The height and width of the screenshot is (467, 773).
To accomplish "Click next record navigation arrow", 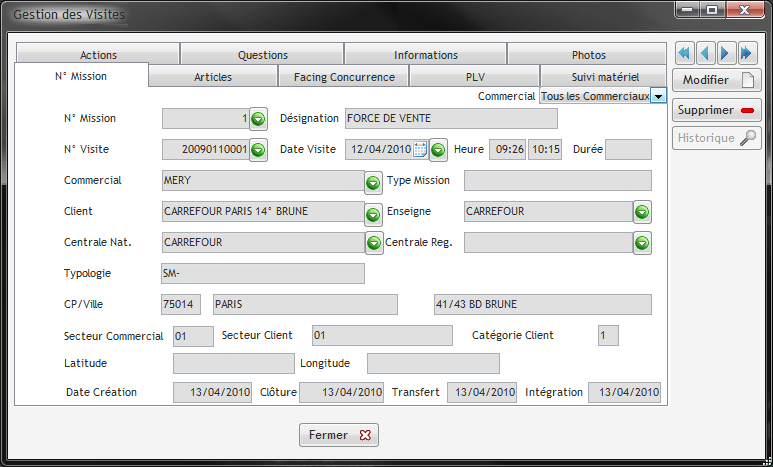I will [x=727, y=53].
